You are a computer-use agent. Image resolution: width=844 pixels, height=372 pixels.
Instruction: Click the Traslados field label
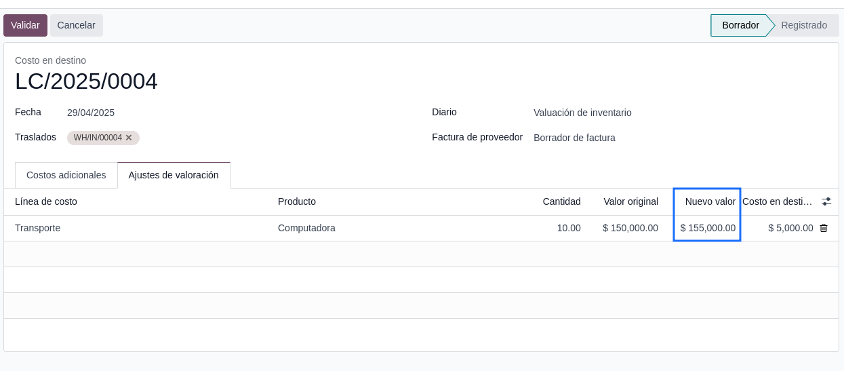pyautogui.click(x=36, y=137)
